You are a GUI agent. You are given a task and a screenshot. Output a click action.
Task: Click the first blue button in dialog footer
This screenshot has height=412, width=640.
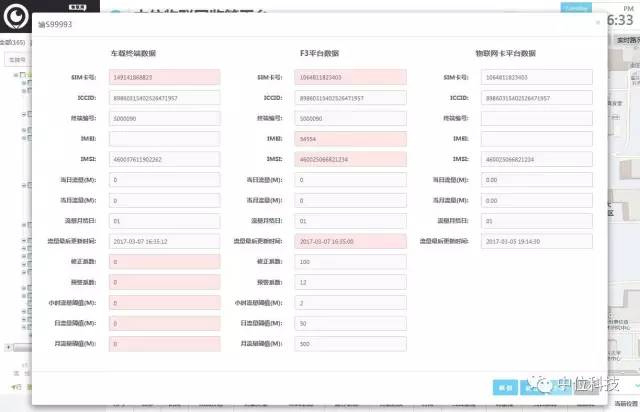505,387
